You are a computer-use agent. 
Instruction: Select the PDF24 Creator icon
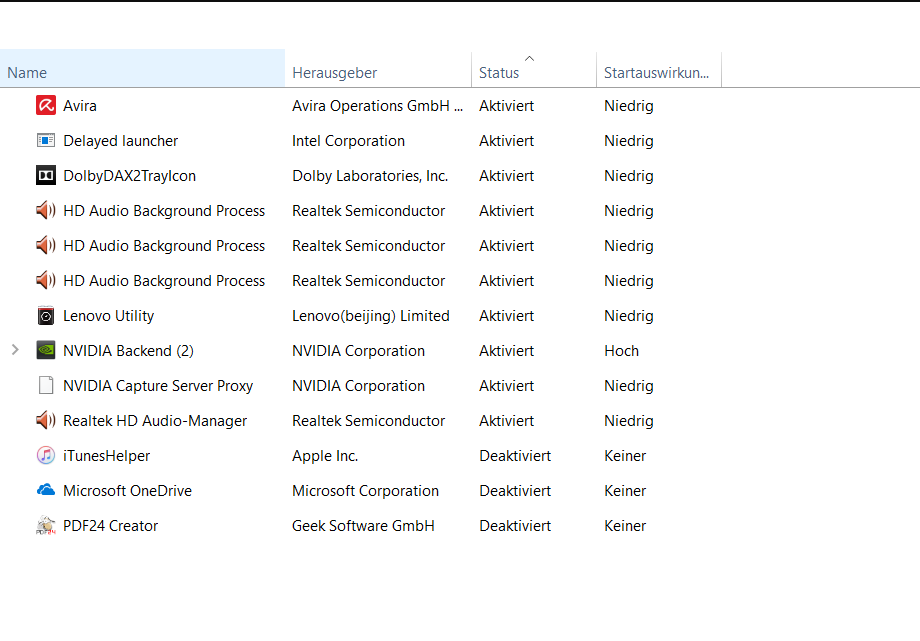point(46,526)
